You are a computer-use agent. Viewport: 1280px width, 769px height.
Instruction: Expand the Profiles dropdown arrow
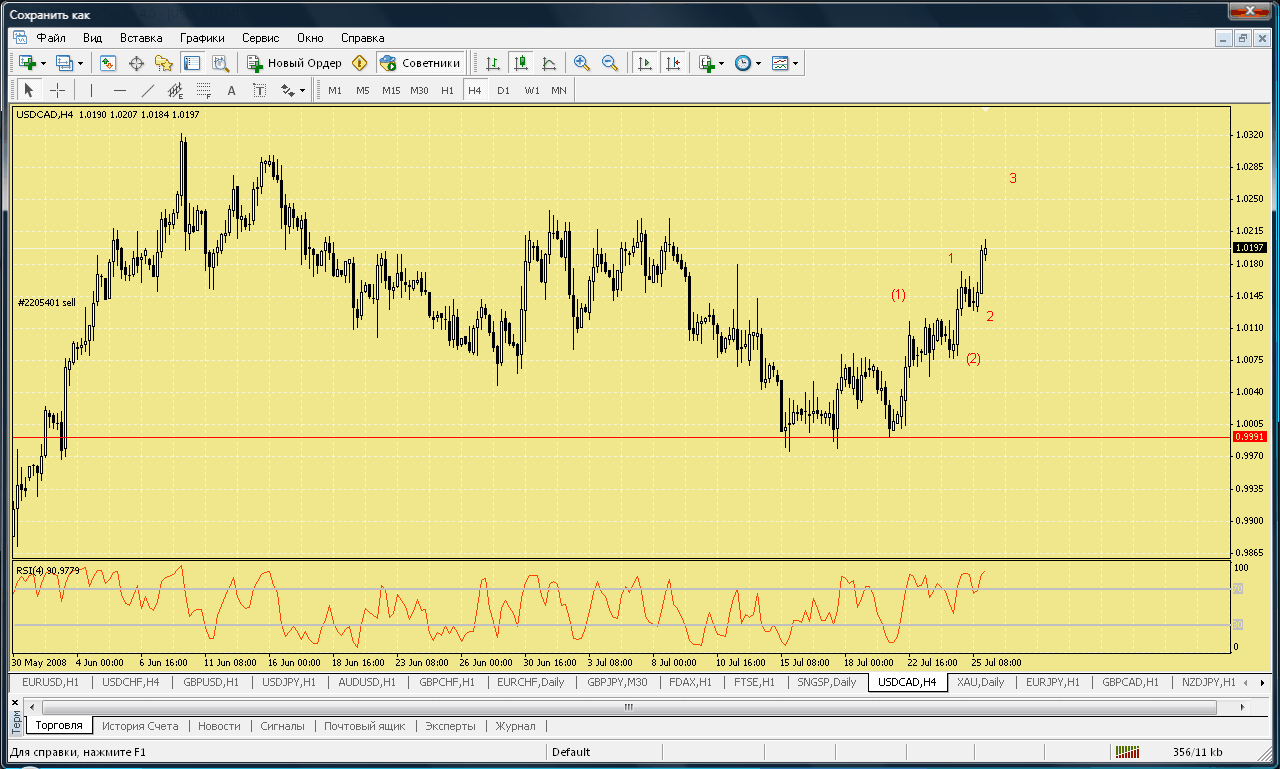[x=81, y=63]
